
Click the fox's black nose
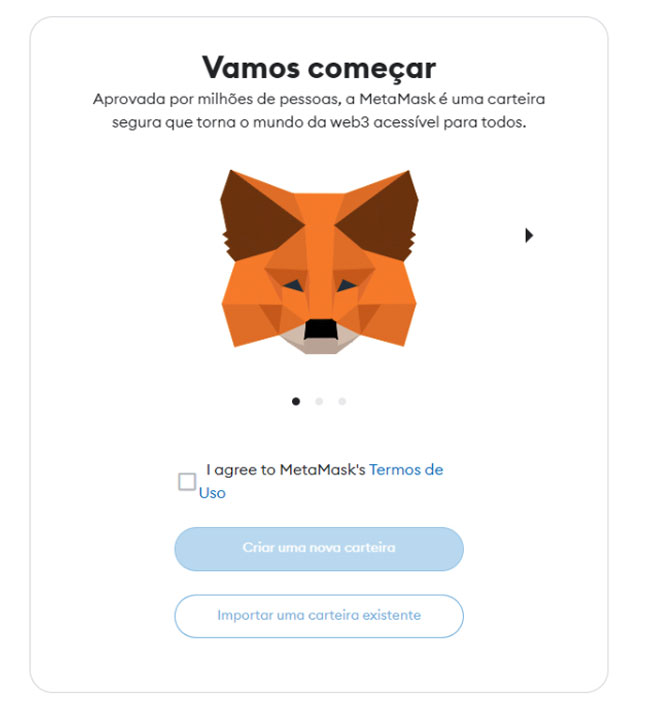pyautogui.click(x=320, y=329)
